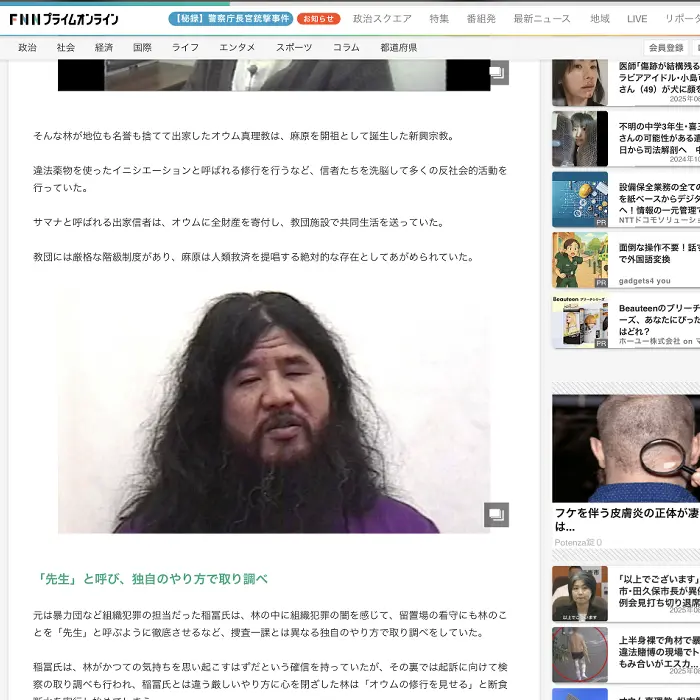Open the Beauteen bleach PR thumbnail

579,321
